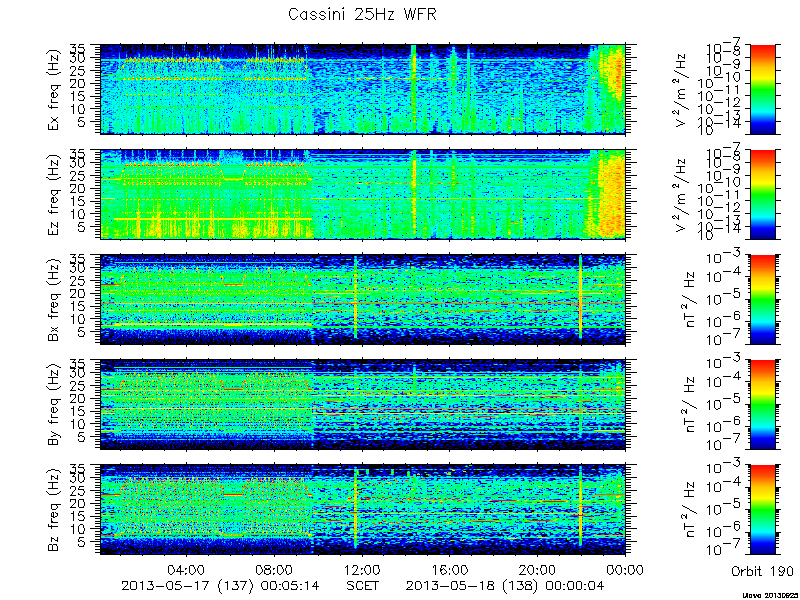Image resolution: width=800 pixels, height=600 pixels.
Task: Click the Bz panel color scale bar
Action: pos(762,509)
